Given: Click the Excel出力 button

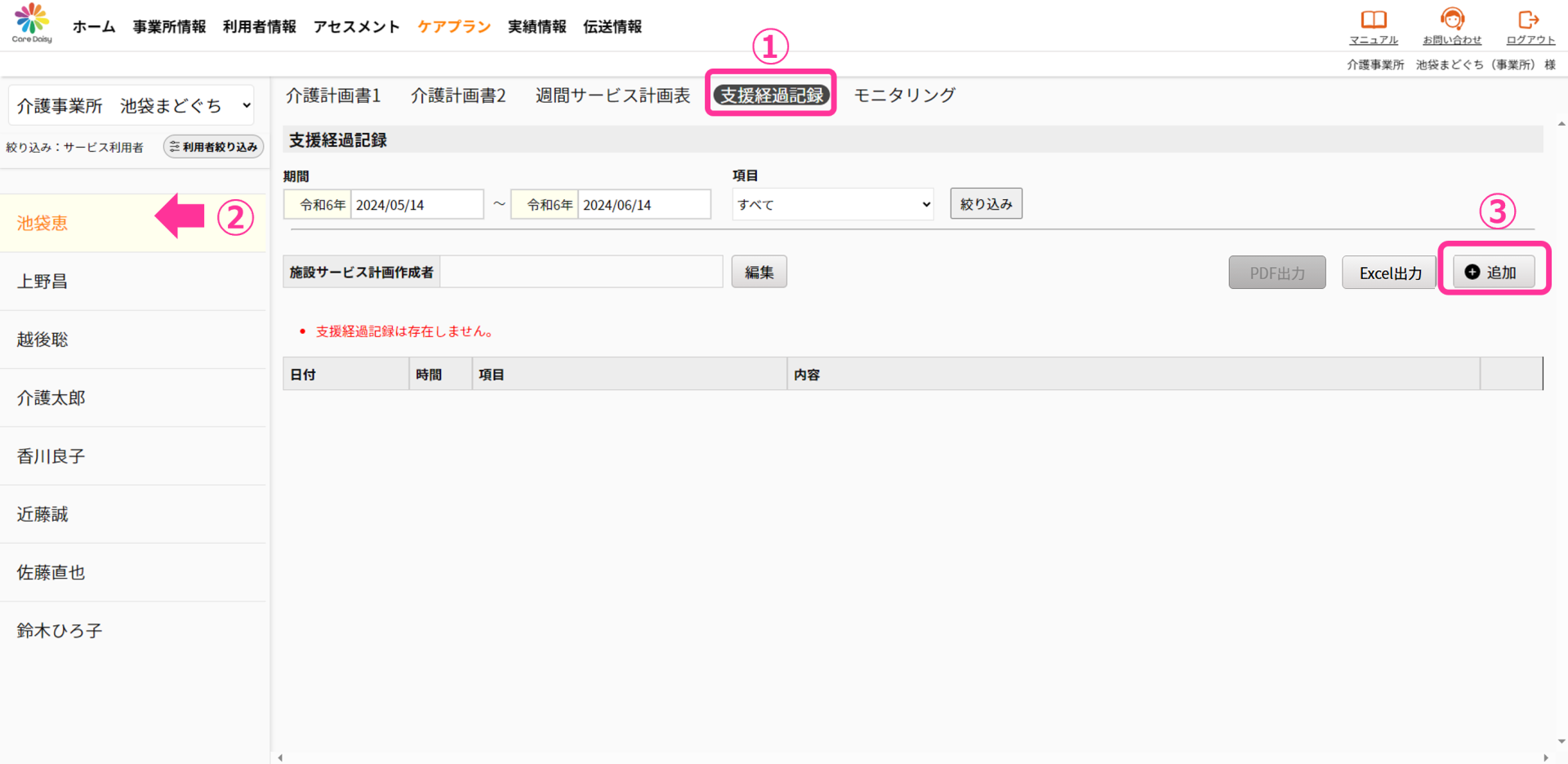Looking at the screenshot, I should (x=1389, y=273).
